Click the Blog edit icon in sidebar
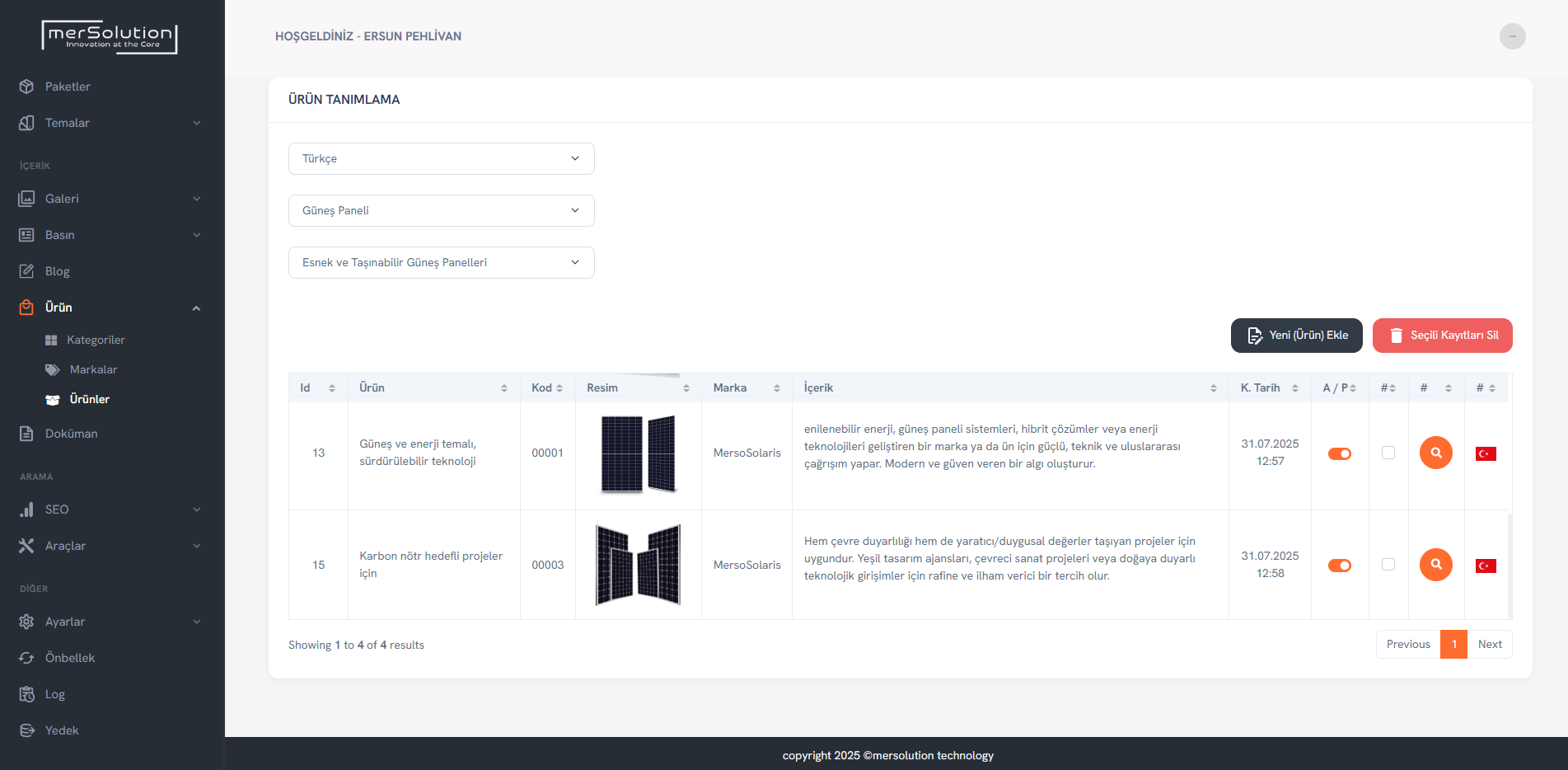This screenshot has height=770, width=1568. (x=26, y=271)
